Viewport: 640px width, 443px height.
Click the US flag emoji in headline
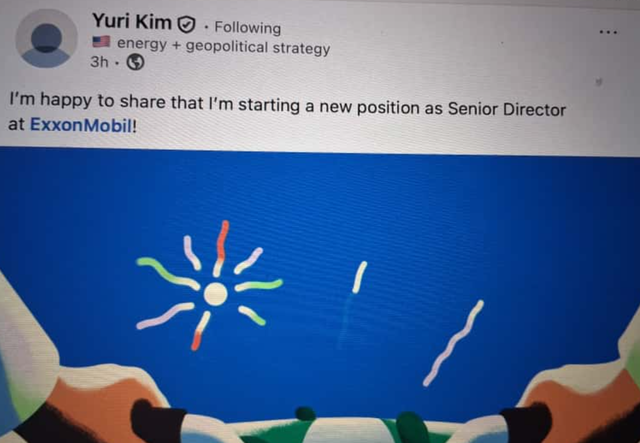tap(101, 42)
